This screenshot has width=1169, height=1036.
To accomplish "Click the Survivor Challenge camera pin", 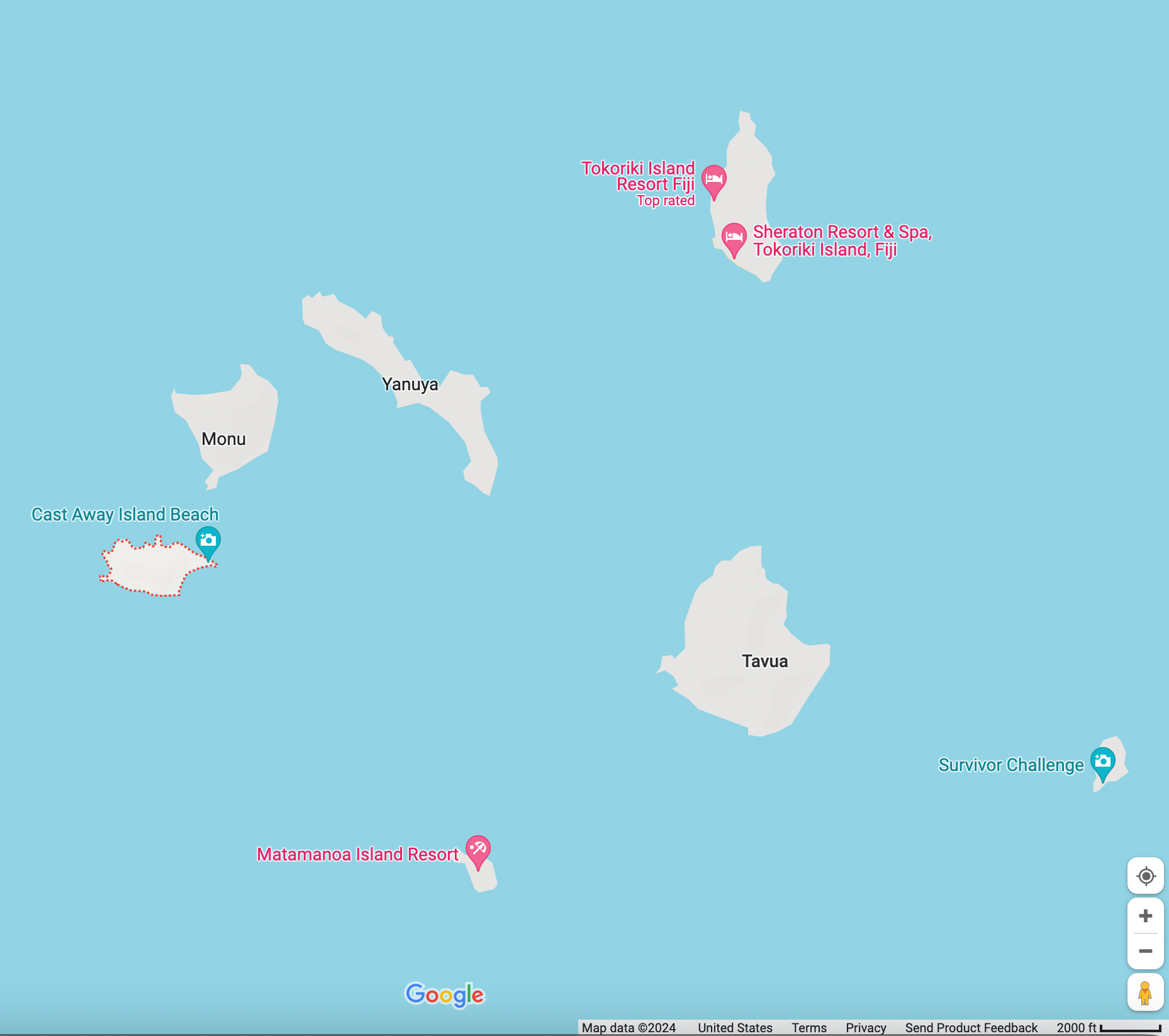I will [1103, 763].
